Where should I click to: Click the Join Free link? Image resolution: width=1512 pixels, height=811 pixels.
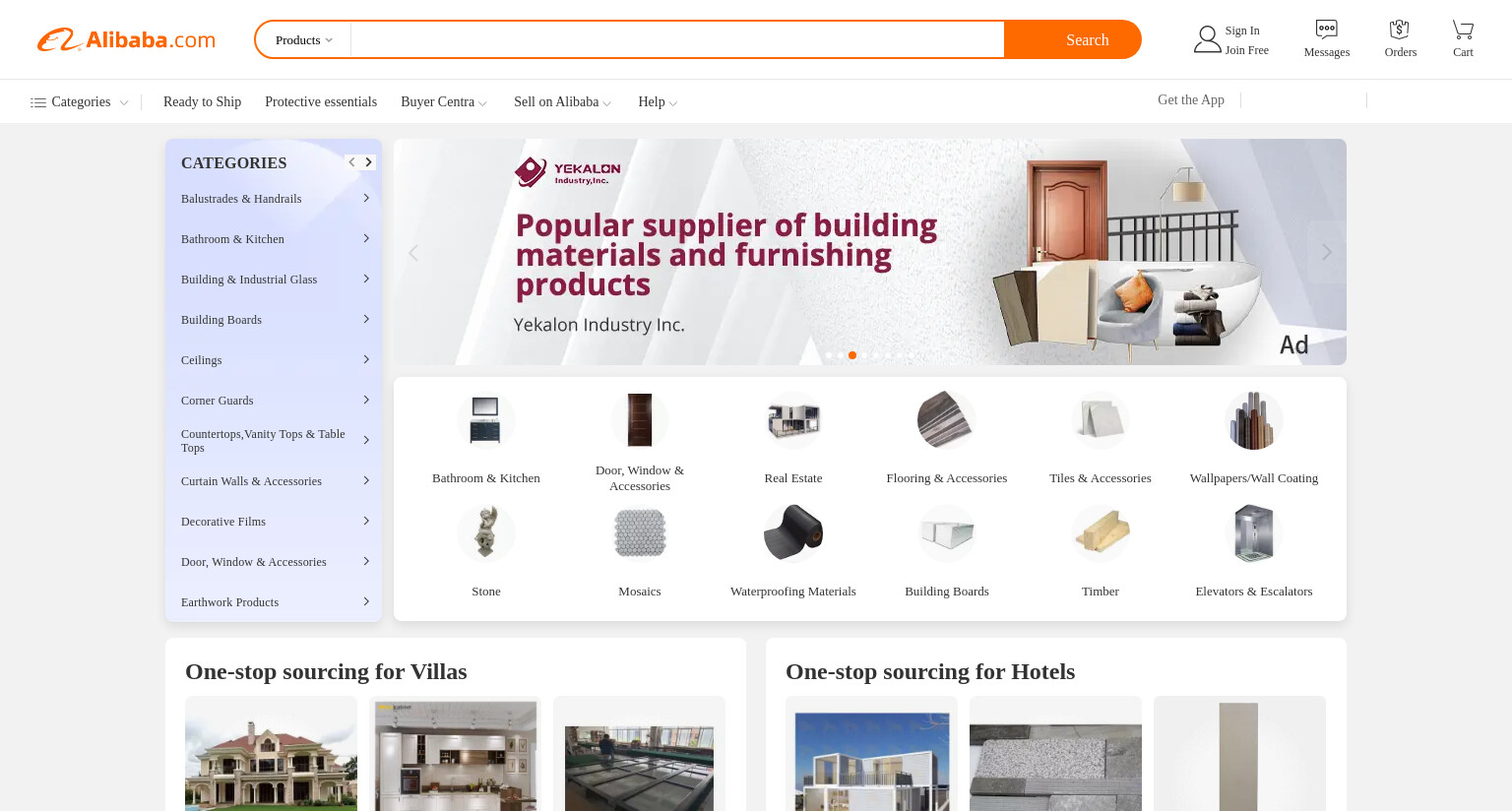tap(1246, 50)
